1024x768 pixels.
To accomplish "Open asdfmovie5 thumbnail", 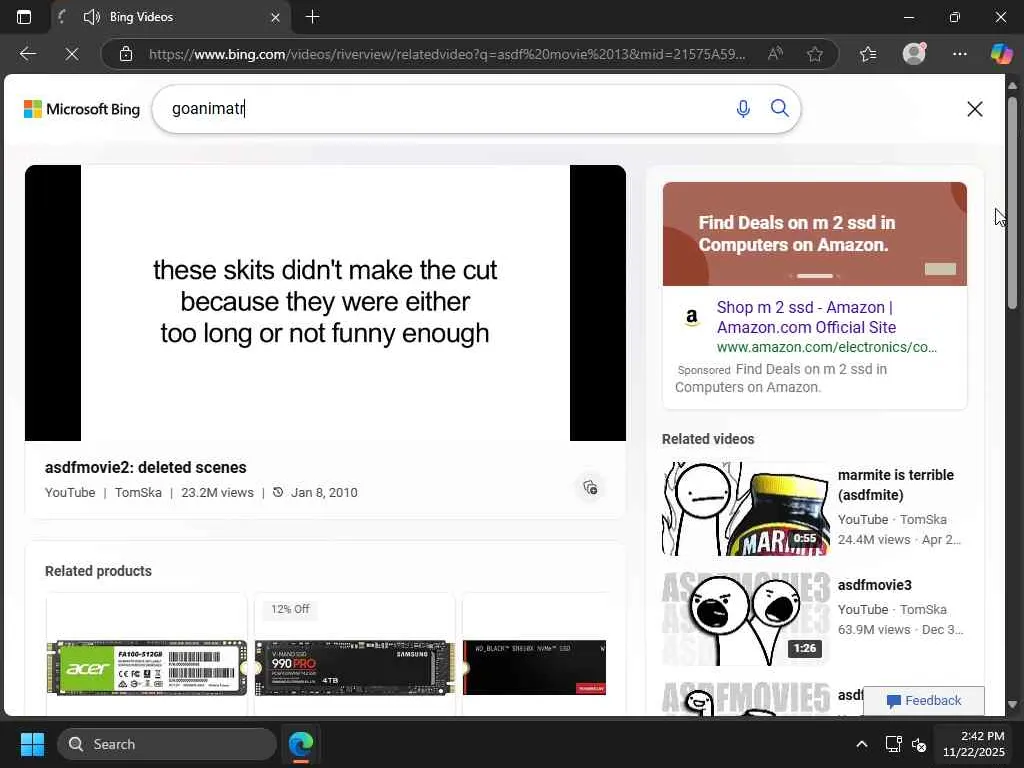I will coord(746,699).
